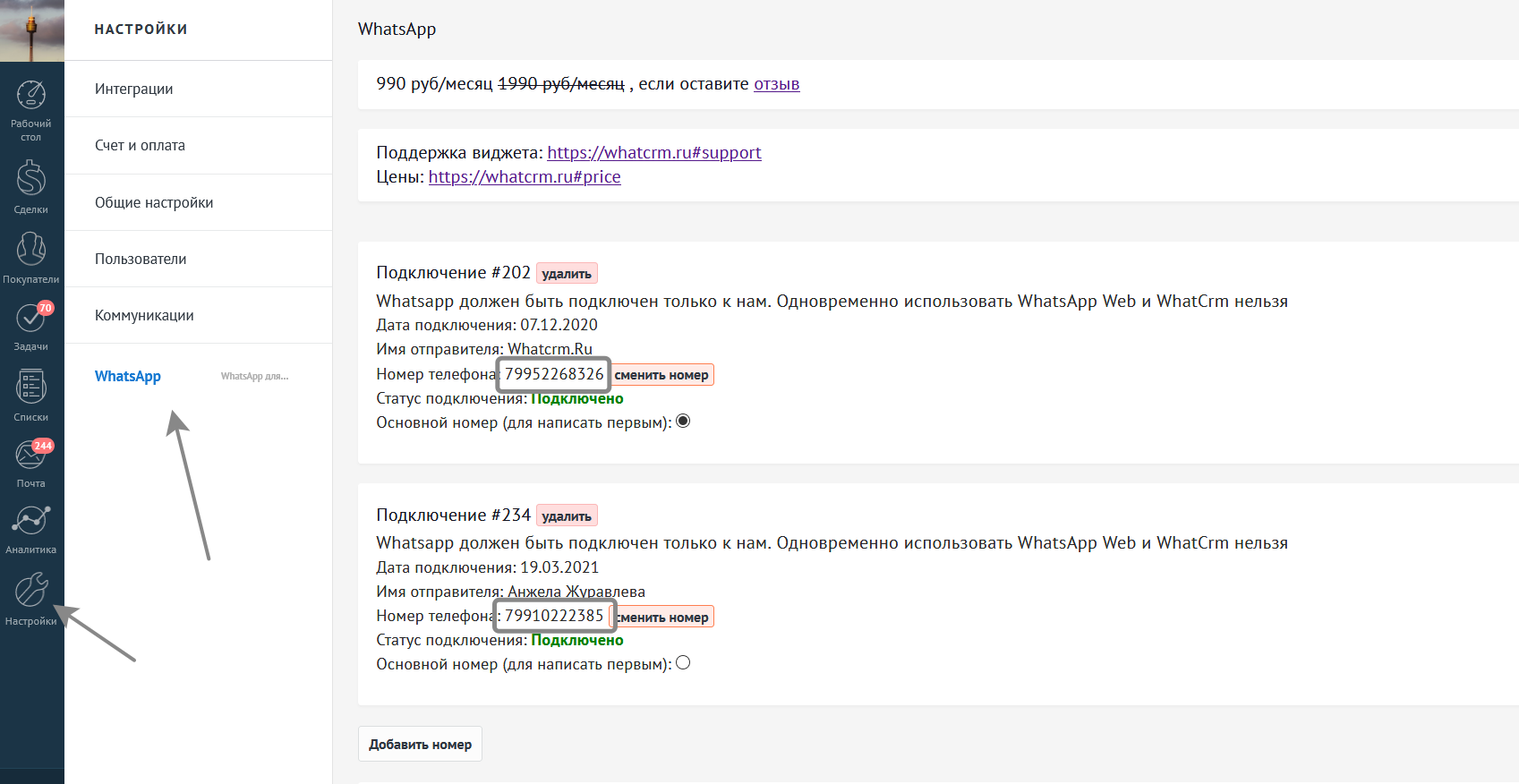Image resolution: width=1519 pixels, height=784 pixels.
Task: Select primary number radio for connection #234
Action: point(683,662)
